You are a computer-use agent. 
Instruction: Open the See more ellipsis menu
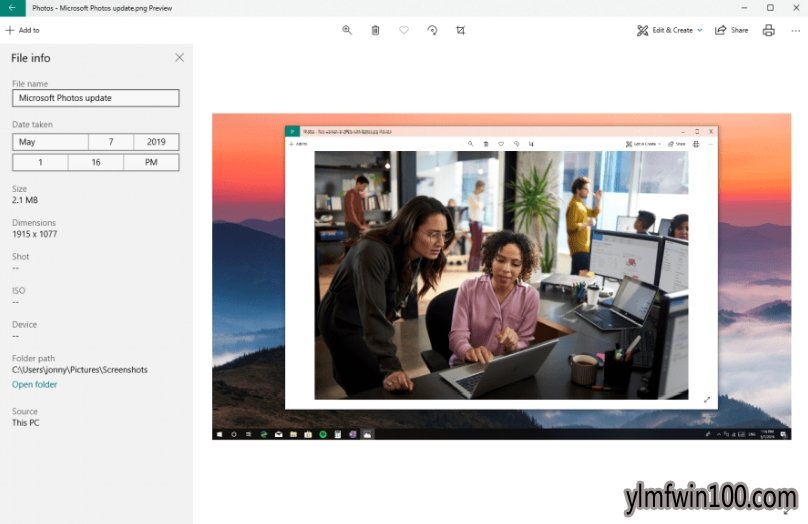(796, 31)
